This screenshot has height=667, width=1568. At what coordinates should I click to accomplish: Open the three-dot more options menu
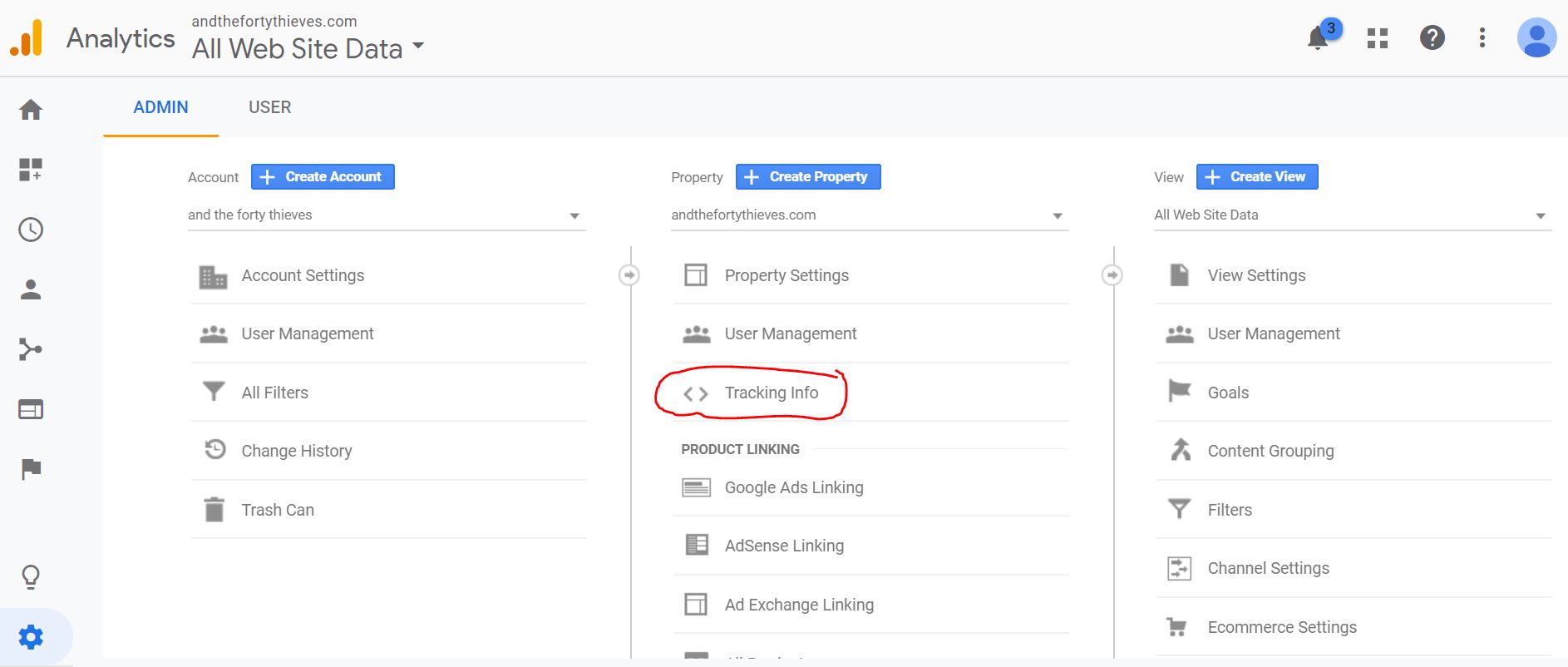(x=1482, y=37)
